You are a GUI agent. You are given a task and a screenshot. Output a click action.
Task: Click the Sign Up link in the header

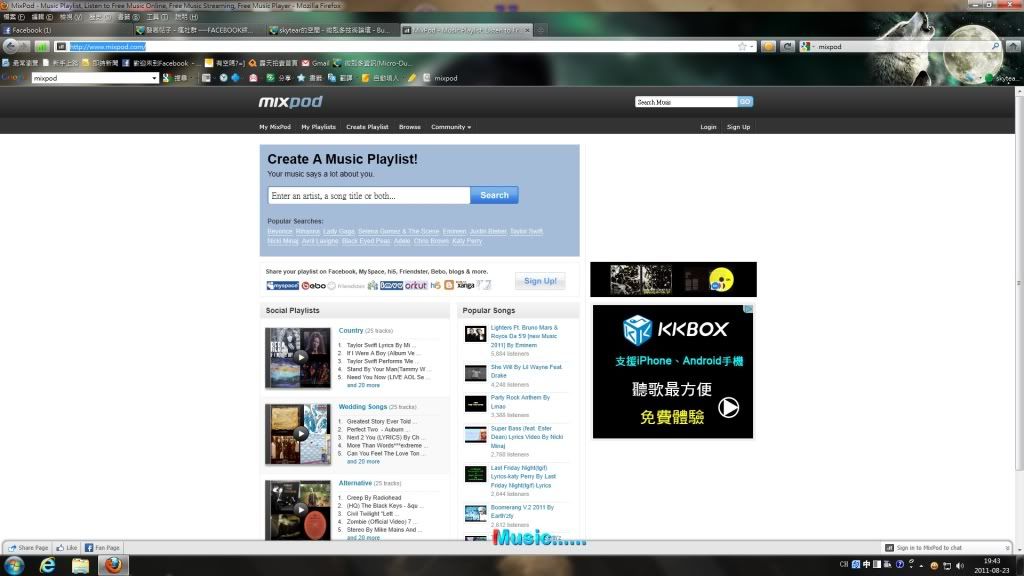[x=738, y=127]
